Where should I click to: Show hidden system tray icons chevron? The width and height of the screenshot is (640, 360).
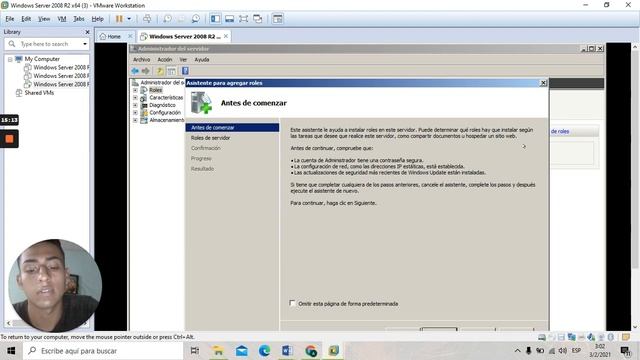point(518,351)
